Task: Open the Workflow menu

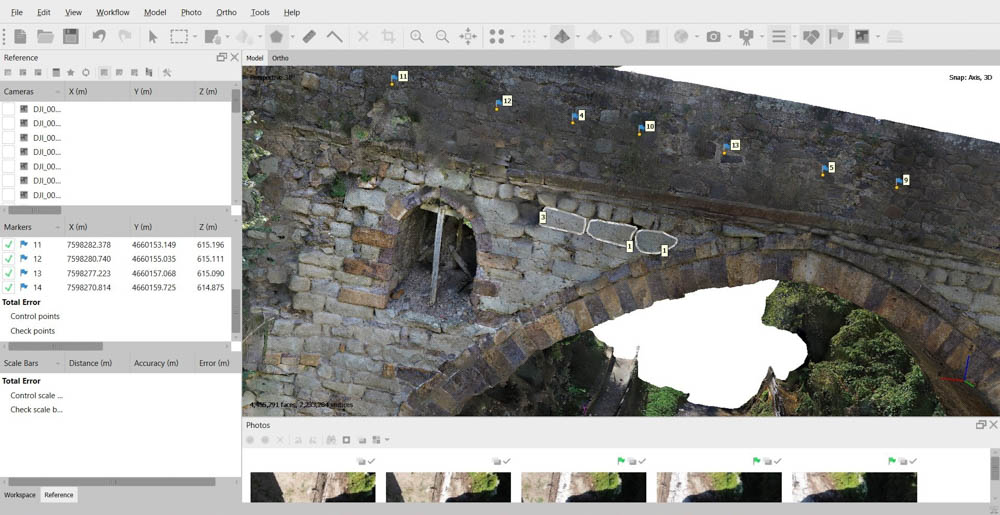Action: pos(113,12)
